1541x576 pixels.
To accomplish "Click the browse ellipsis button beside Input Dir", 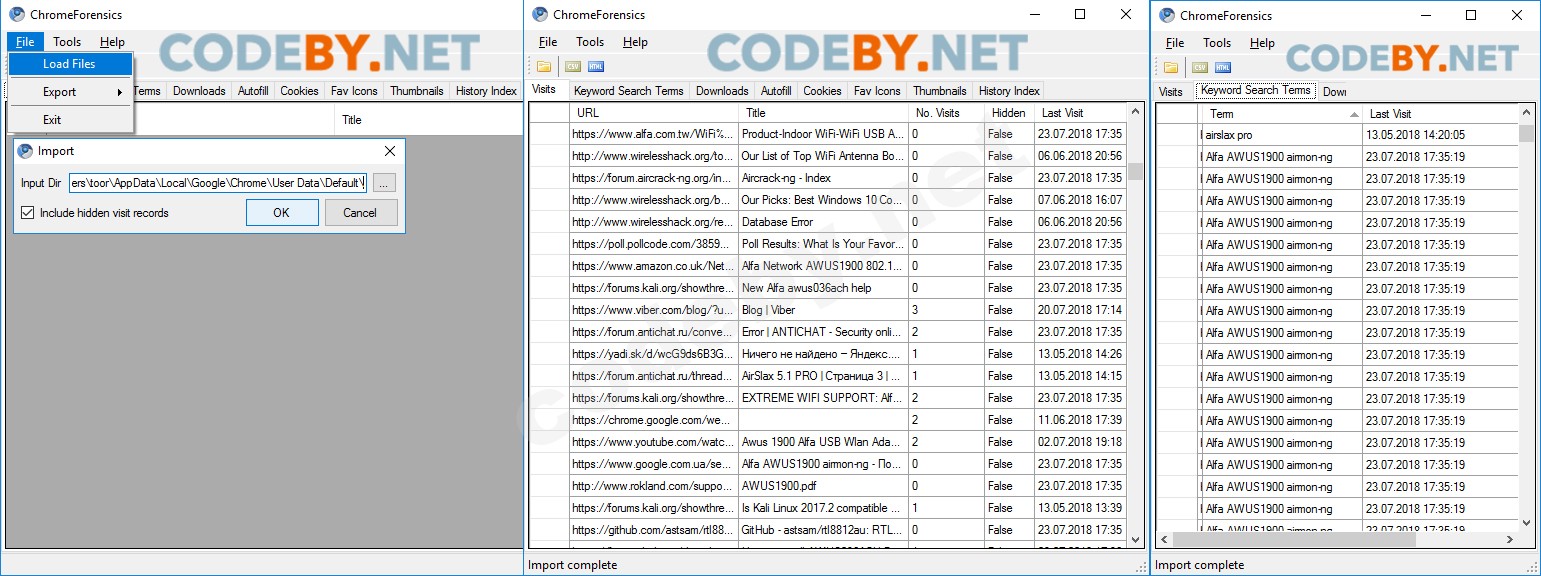I will point(384,183).
